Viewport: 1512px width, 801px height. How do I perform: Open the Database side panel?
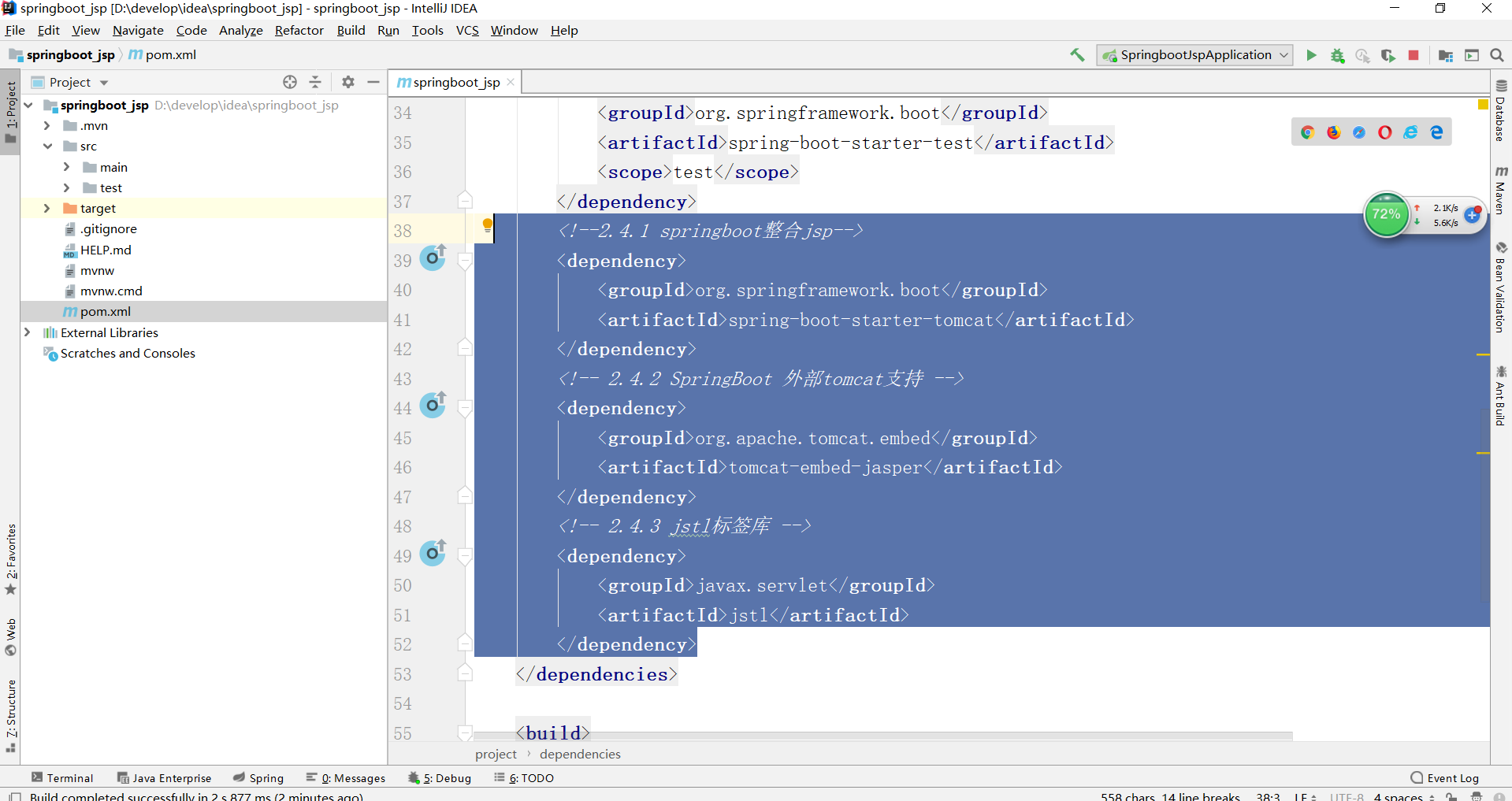[x=1501, y=110]
